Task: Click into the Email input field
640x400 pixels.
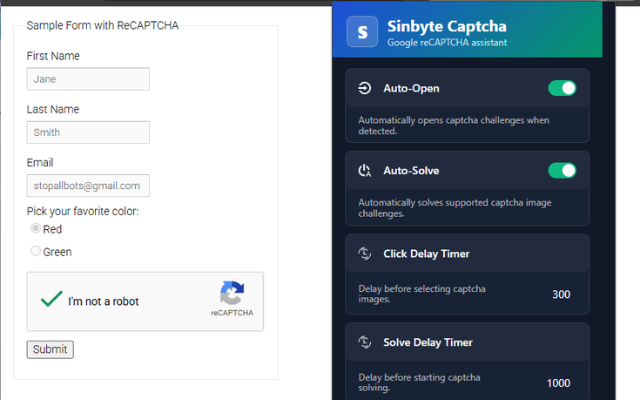Action: [88, 186]
